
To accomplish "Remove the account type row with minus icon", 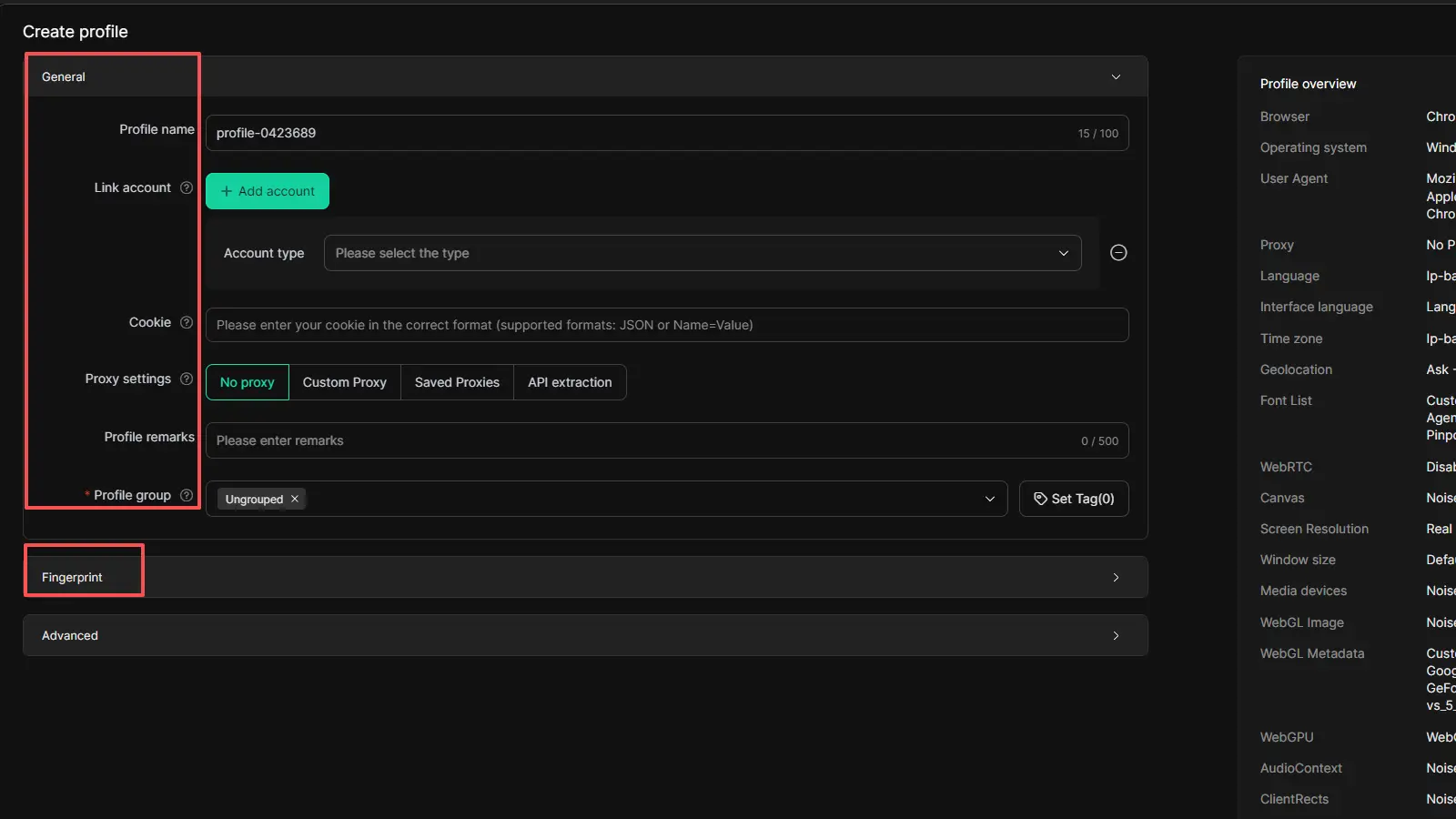I will point(1118,253).
